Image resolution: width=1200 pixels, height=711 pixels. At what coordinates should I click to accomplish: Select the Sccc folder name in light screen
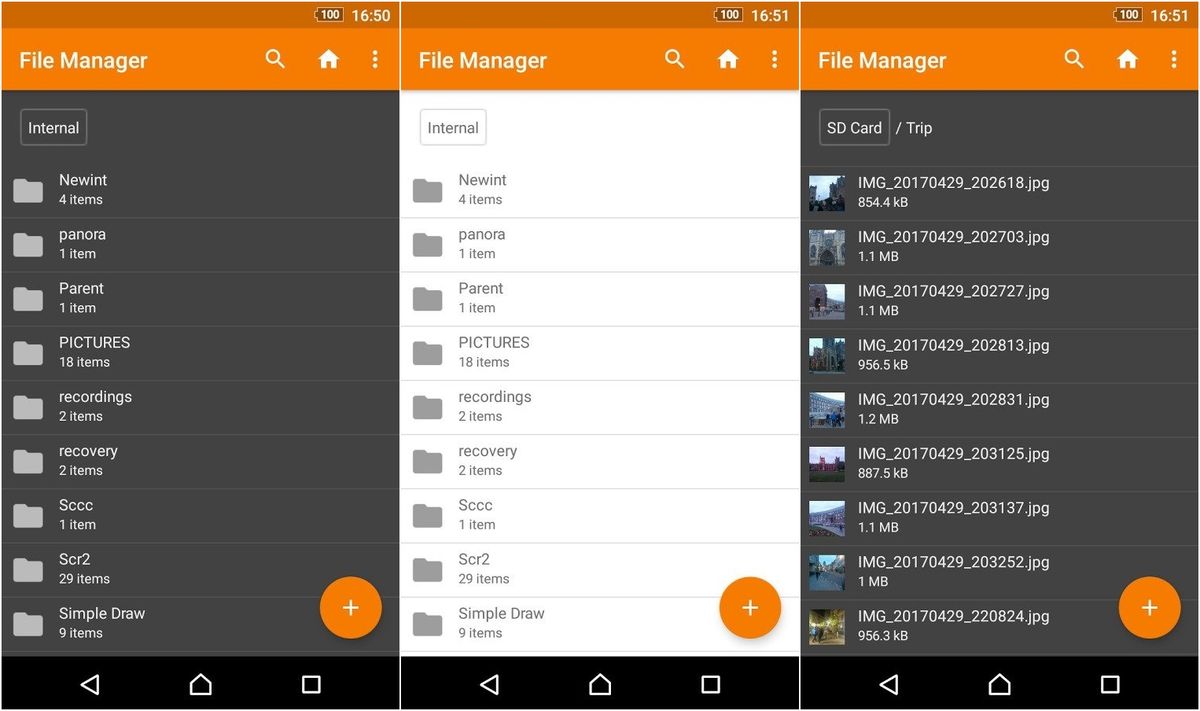click(x=476, y=505)
